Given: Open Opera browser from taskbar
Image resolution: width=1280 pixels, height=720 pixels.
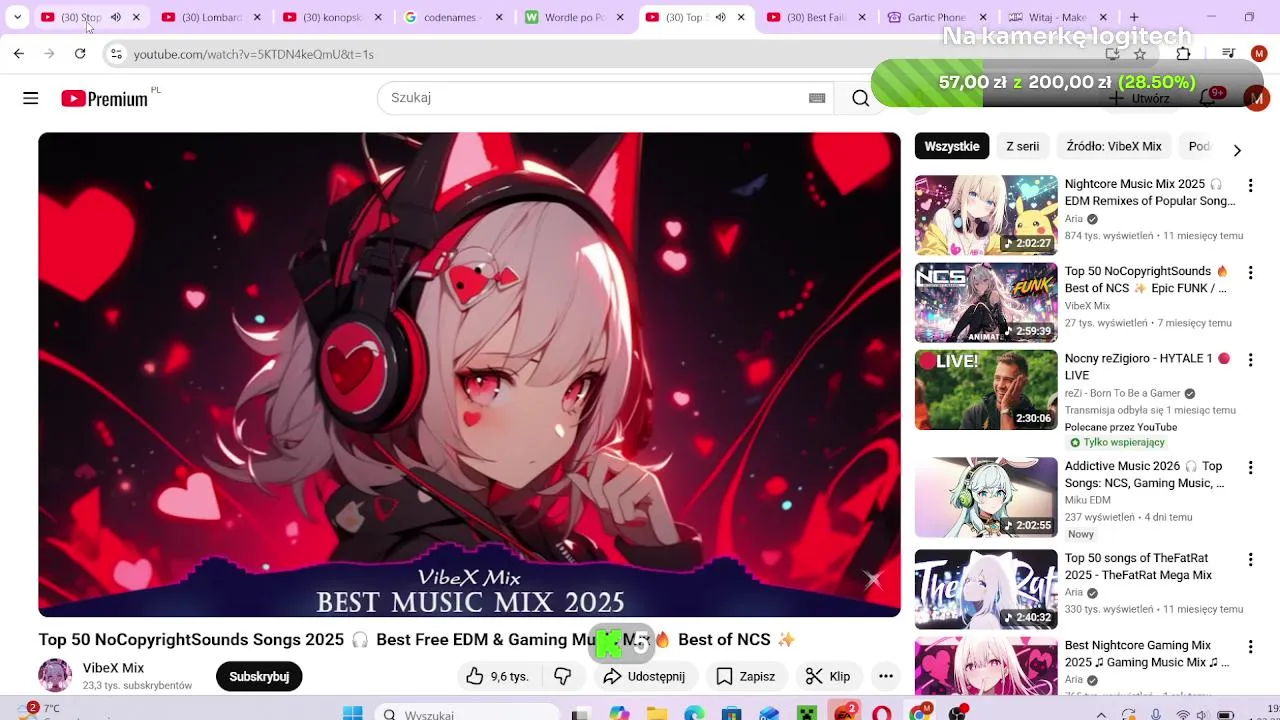Looking at the screenshot, I should (x=881, y=713).
